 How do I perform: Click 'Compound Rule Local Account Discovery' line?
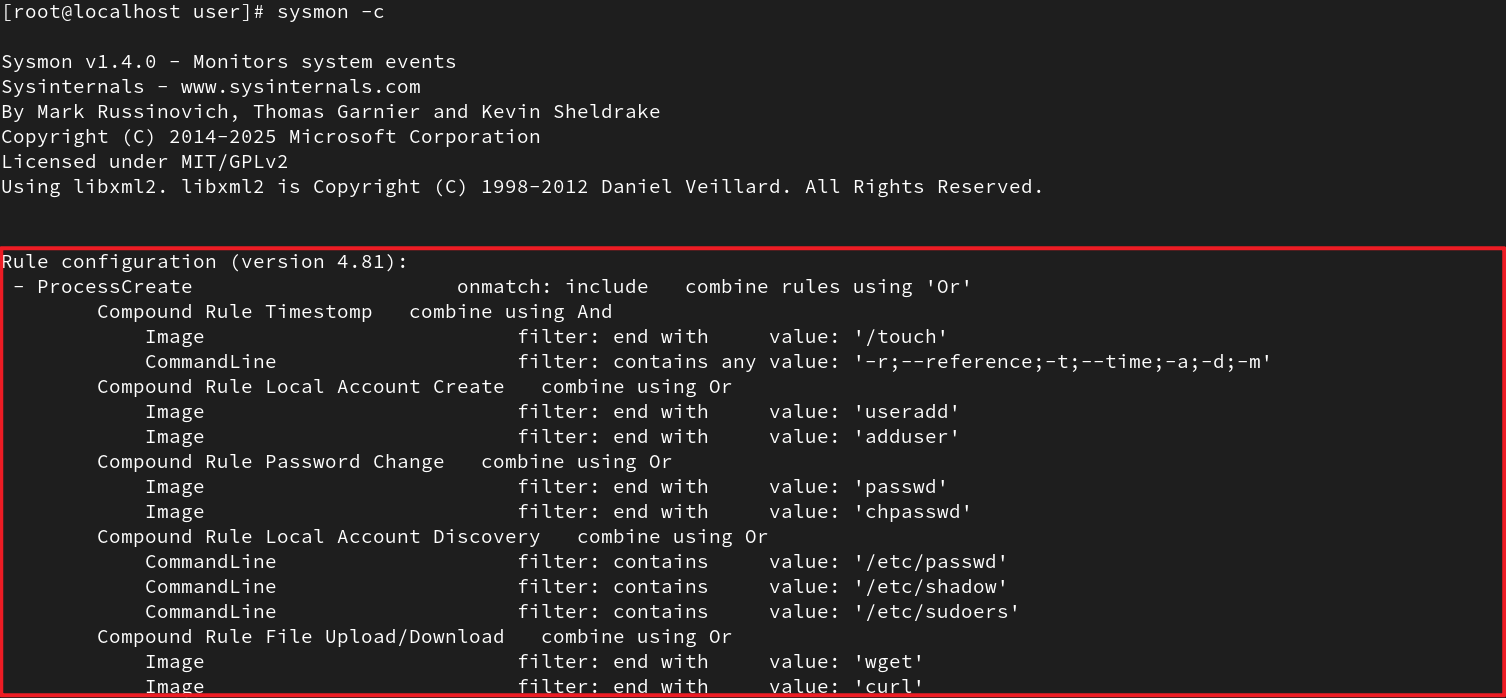click(433, 537)
